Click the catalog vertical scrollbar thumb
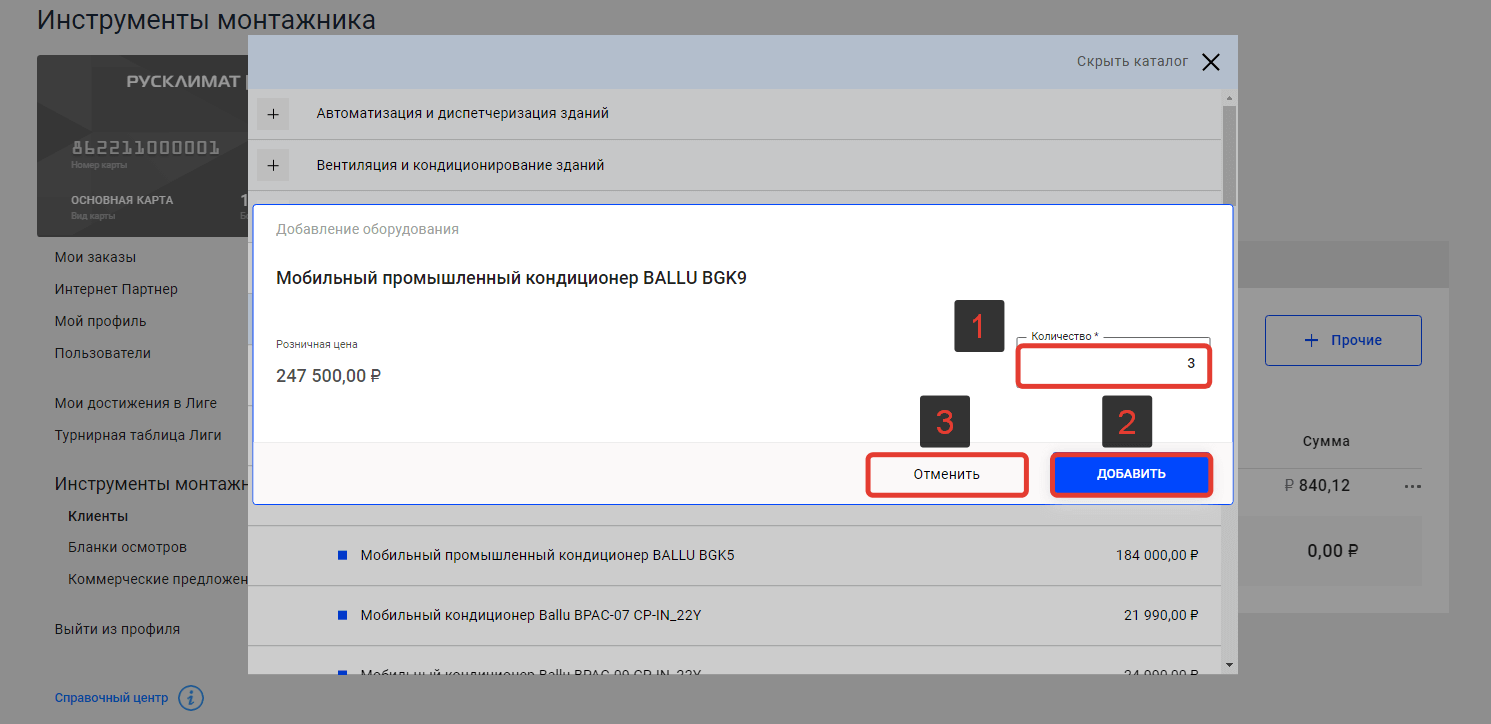 1230,155
